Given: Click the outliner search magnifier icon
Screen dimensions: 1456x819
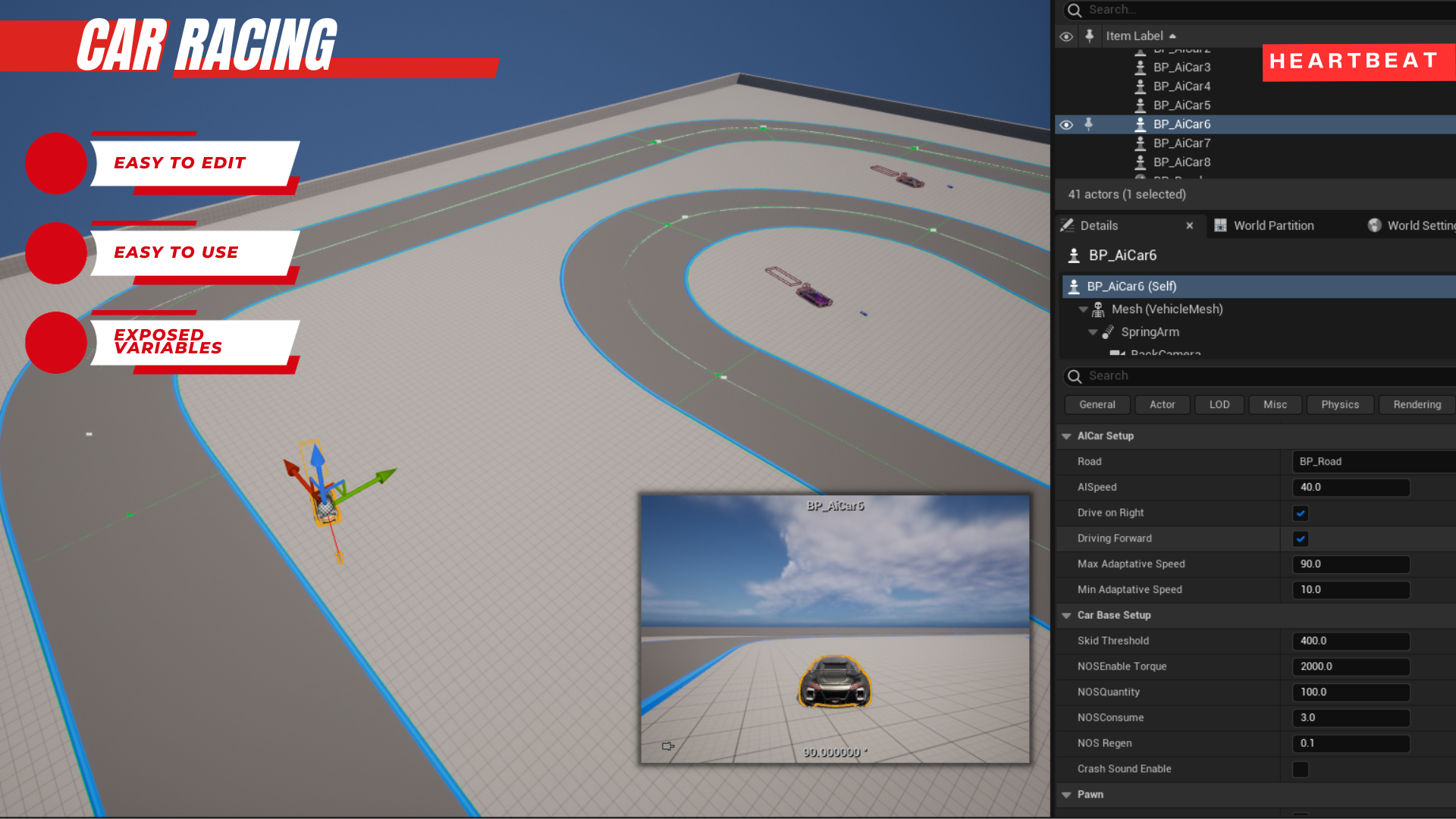Looking at the screenshot, I should pos(1074,10).
